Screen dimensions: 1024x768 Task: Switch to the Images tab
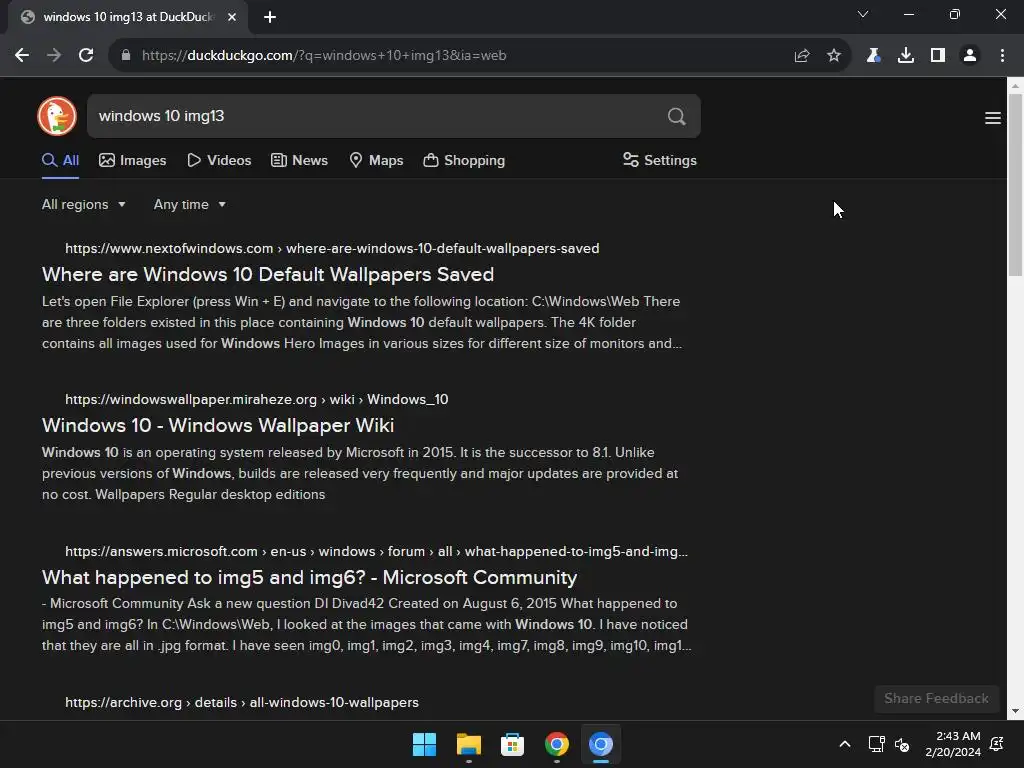[x=133, y=161]
